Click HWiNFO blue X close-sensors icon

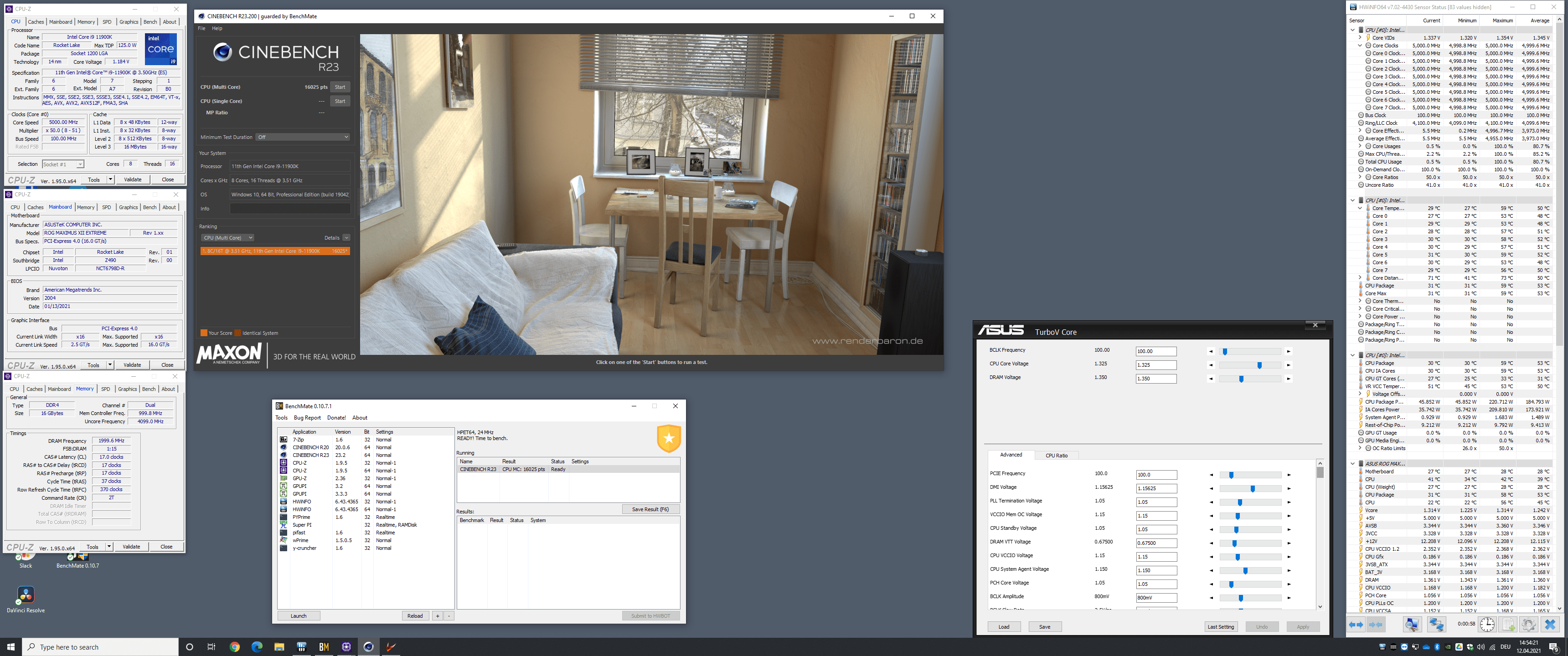(x=1550, y=625)
